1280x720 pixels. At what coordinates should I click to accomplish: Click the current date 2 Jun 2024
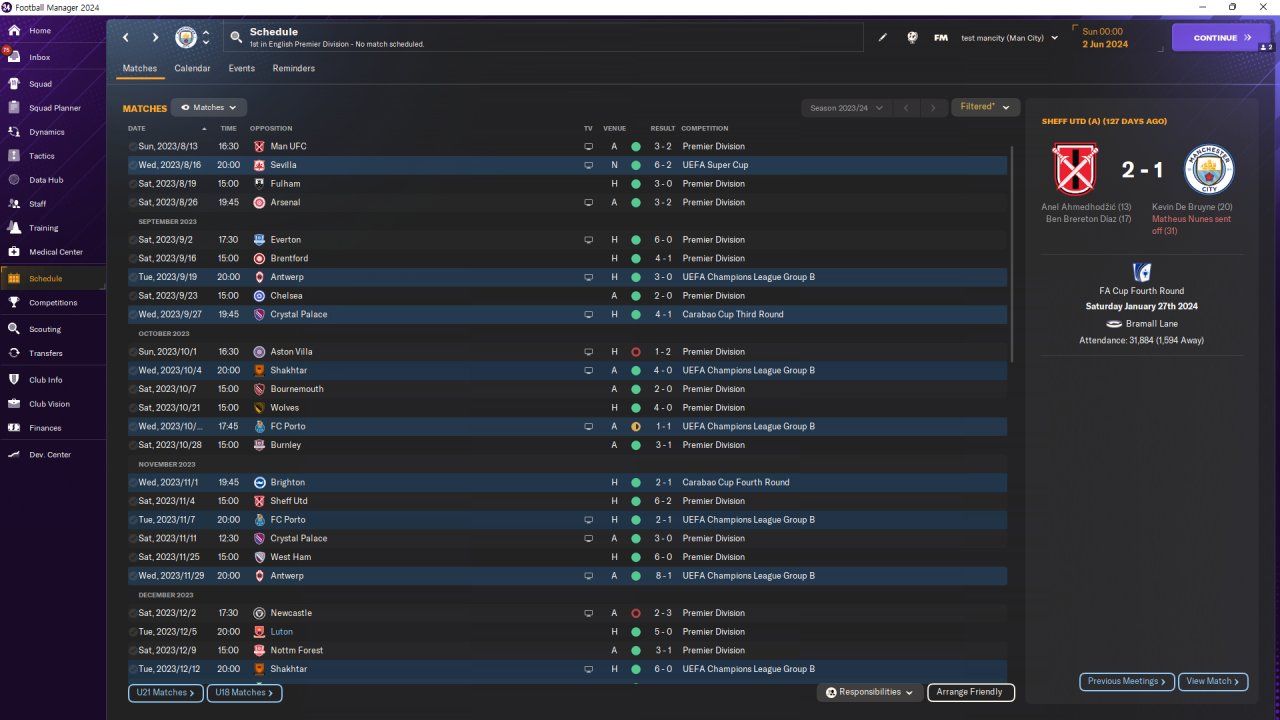click(x=1105, y=44)
